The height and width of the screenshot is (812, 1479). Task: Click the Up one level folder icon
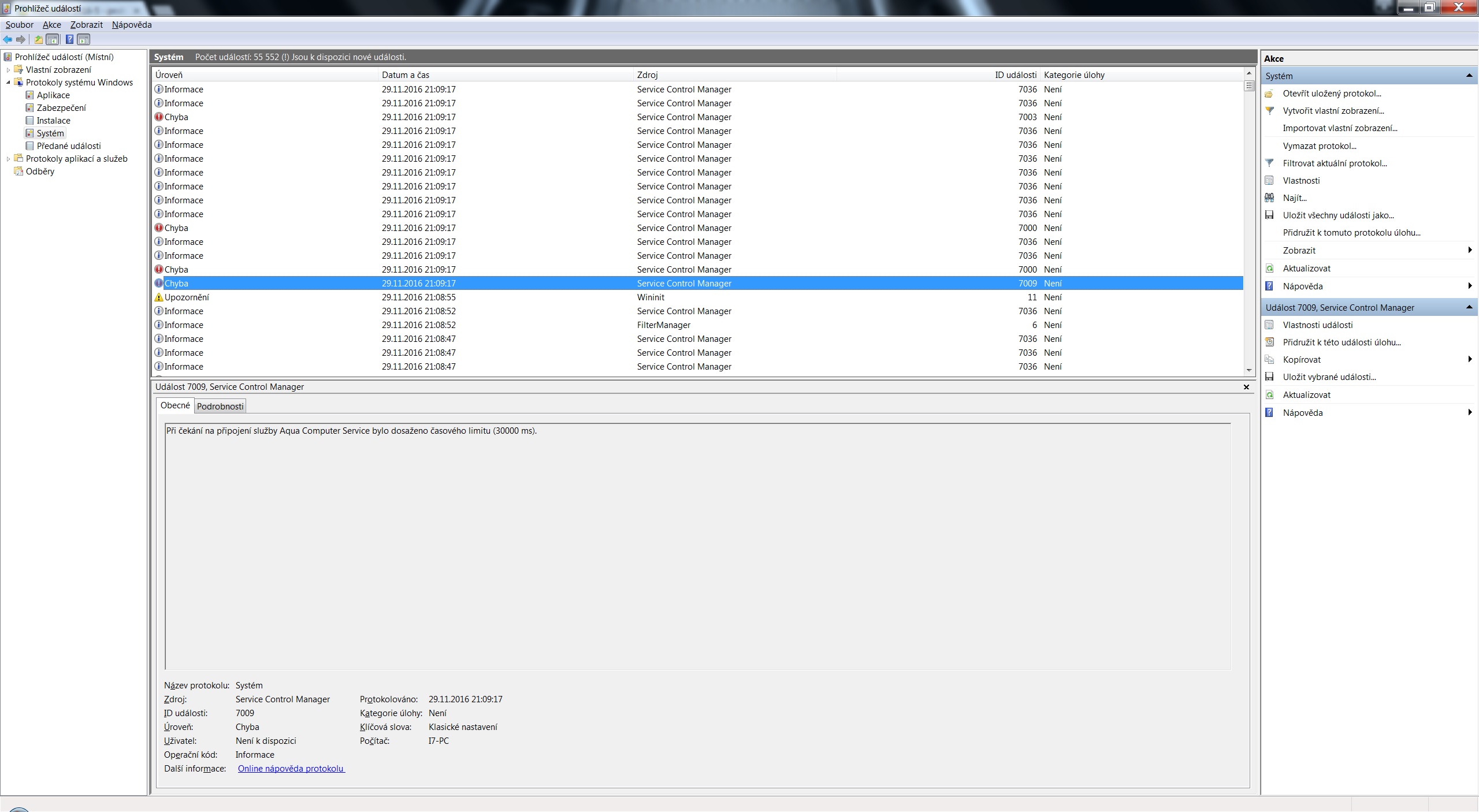[38, 39]
